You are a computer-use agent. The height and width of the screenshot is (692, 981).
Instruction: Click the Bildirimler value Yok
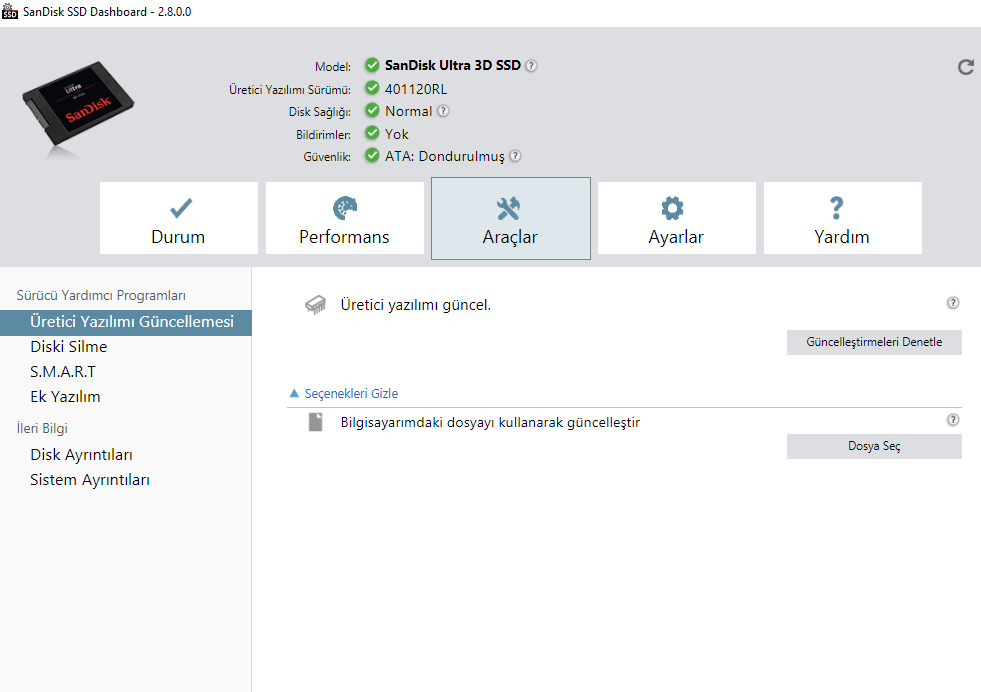coord(397,134)
